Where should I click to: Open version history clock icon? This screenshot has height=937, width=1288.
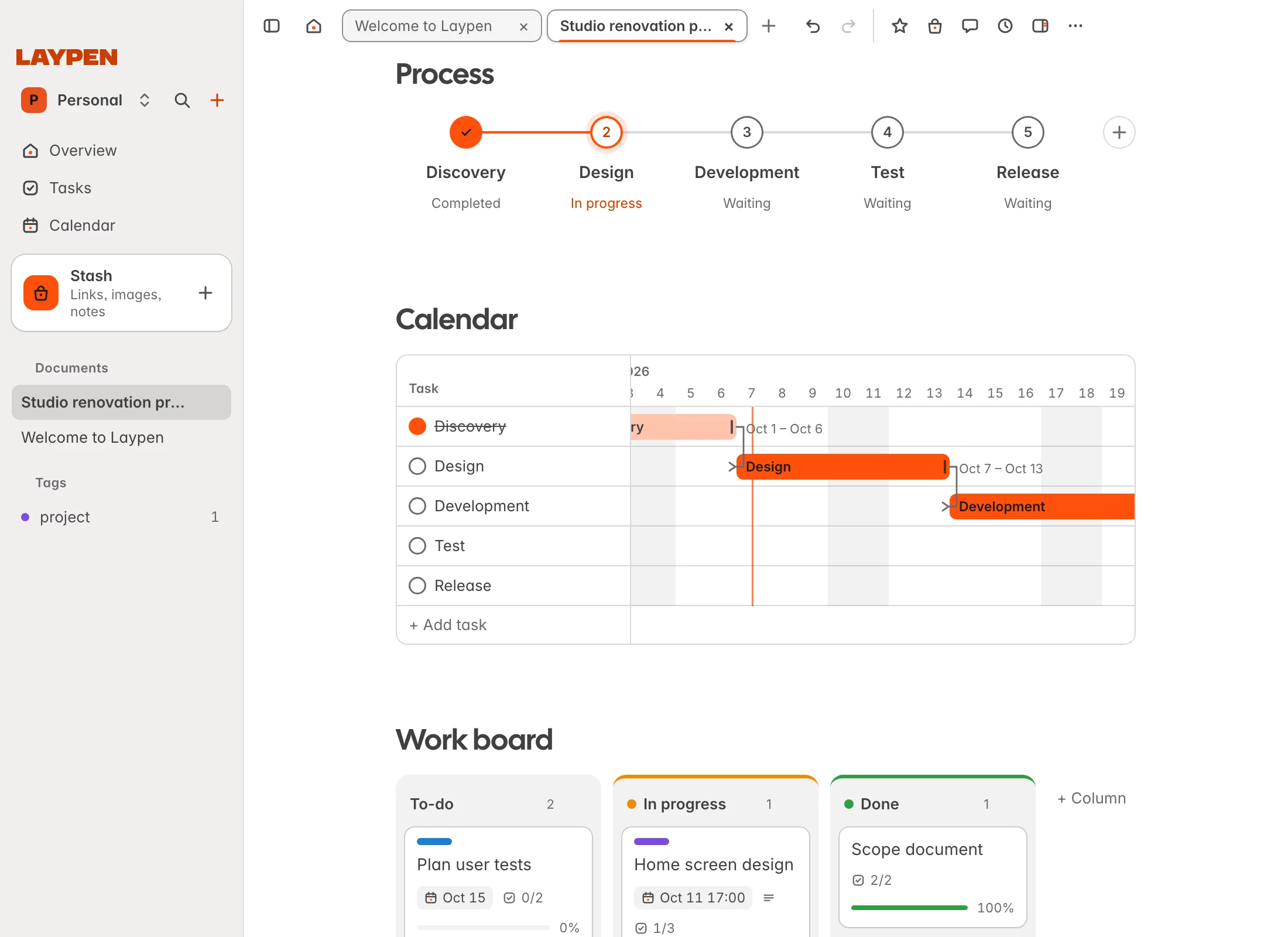pos(1005,26)
